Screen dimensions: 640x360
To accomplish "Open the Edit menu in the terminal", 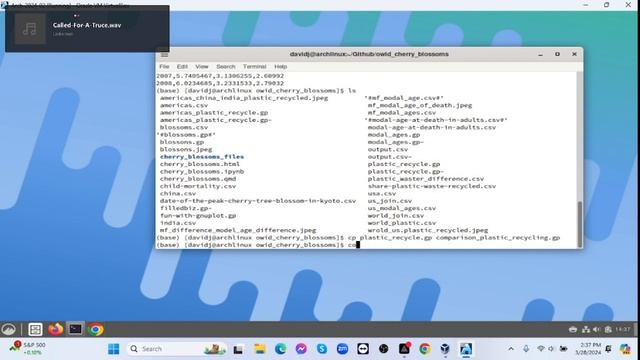I will pos(182,67).
